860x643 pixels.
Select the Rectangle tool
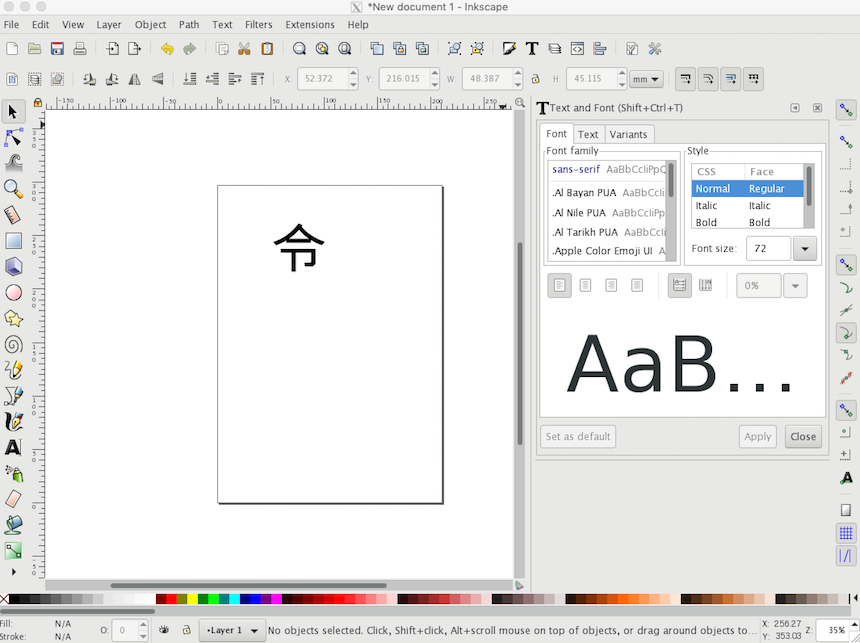tap(13, 240)
